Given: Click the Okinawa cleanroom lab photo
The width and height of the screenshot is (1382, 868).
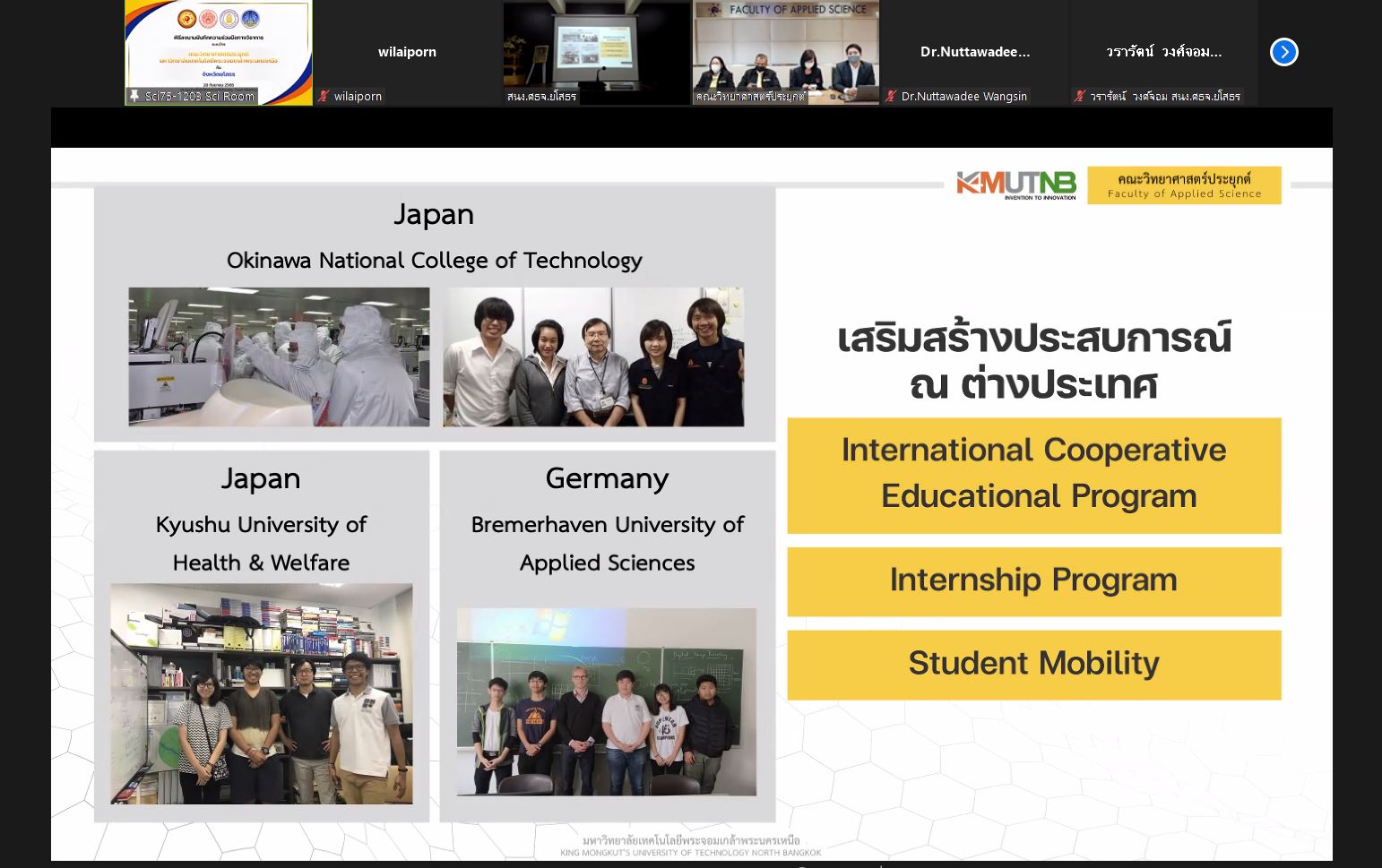Looking at the screenshot, I should point(279,357).
